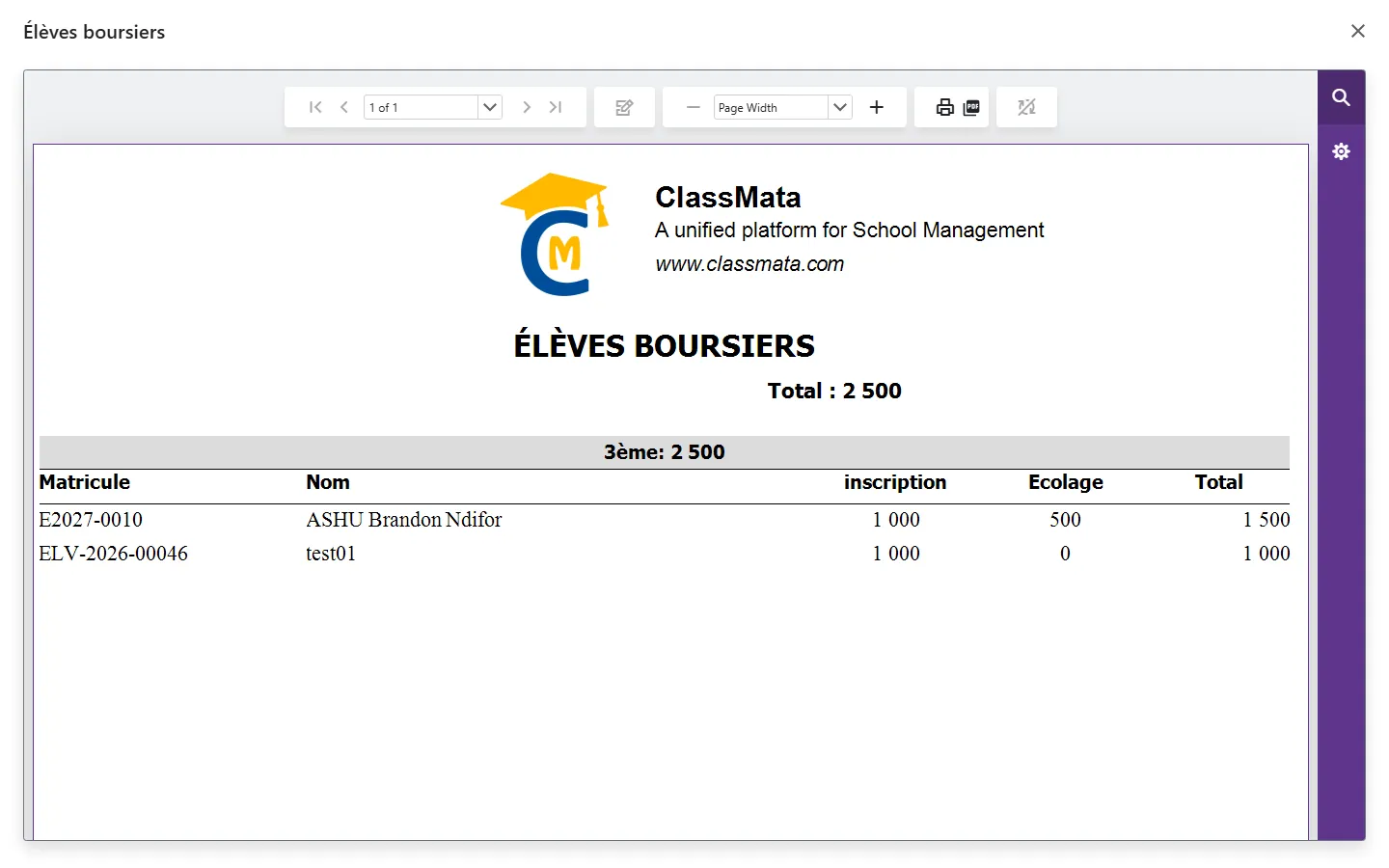Click 'A unified platform for School Management'

(850, 231)
